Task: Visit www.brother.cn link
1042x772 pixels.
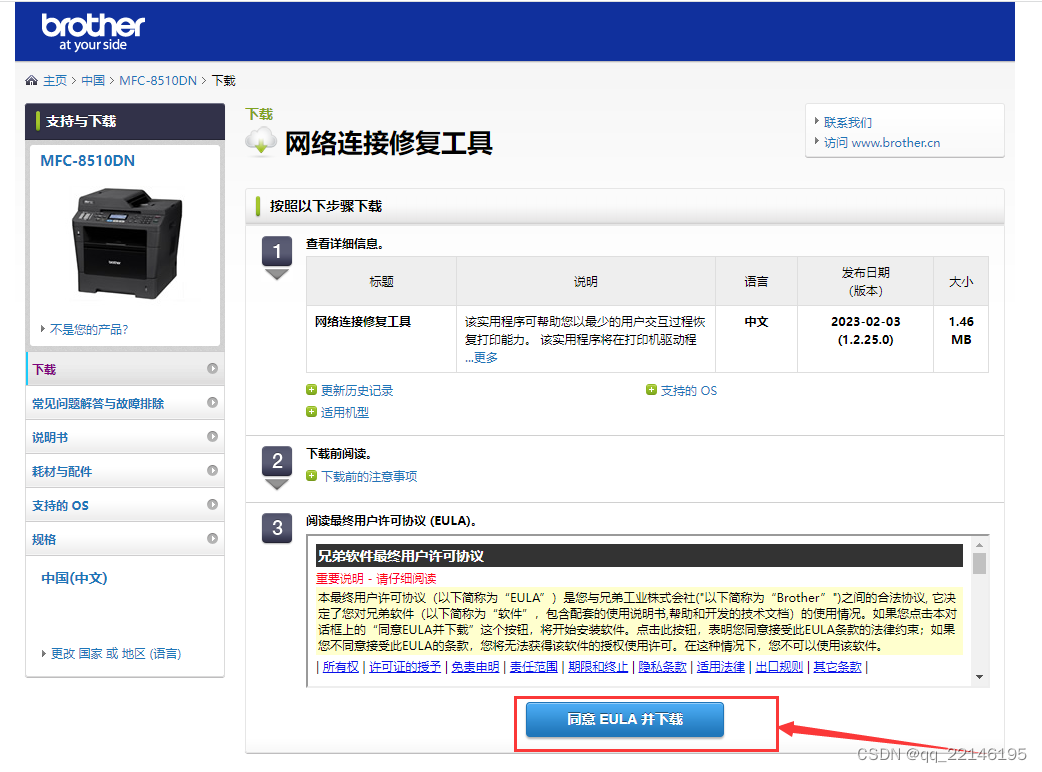Action: click(882, 143)
